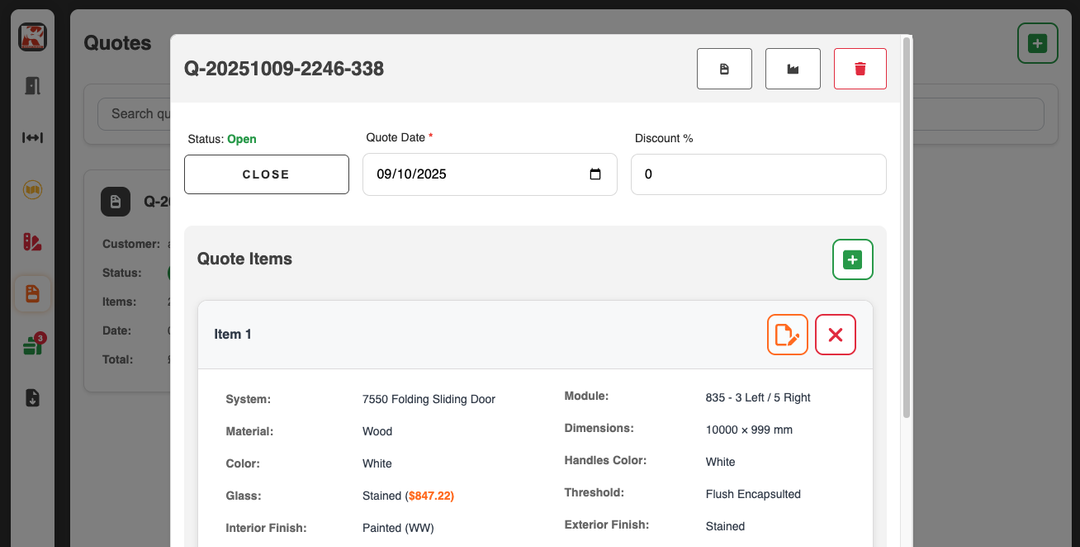Click the Painted (WW) interior finish value
Viewport: 1080px width, 547px height.
[398, 528]
